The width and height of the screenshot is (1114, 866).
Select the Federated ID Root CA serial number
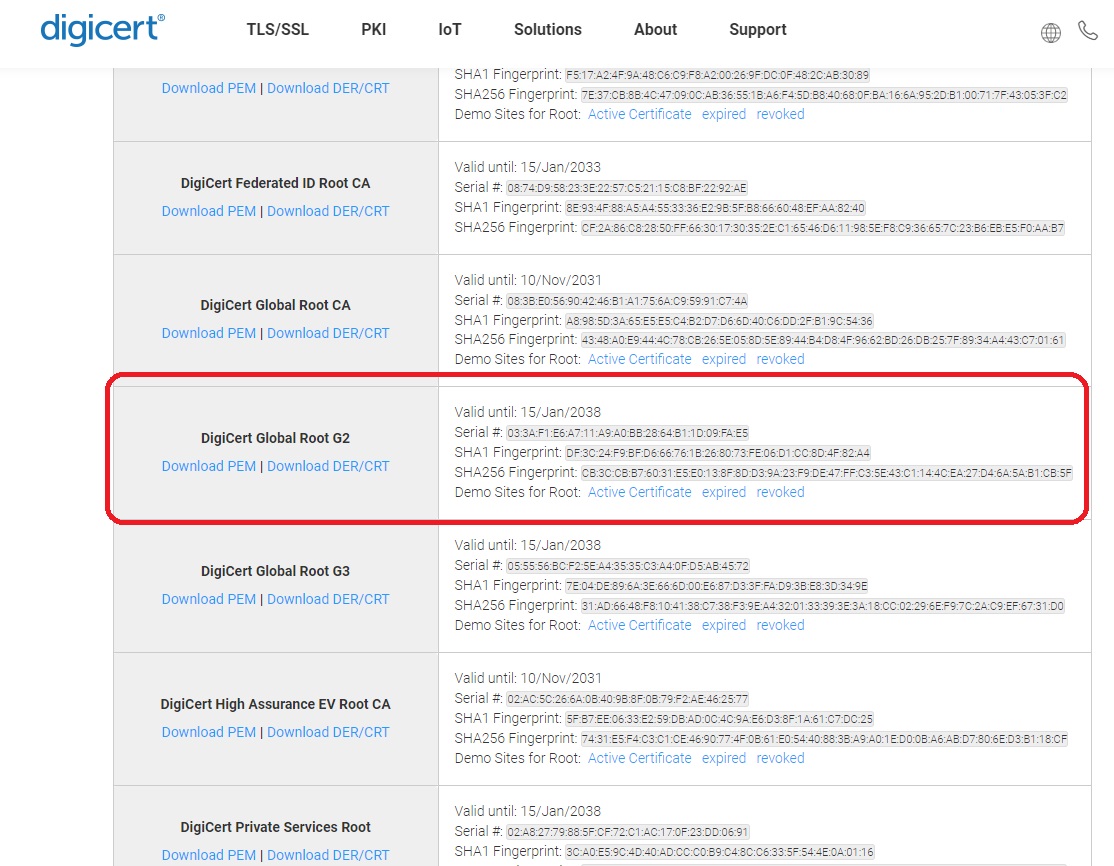[x=627, y=188]
